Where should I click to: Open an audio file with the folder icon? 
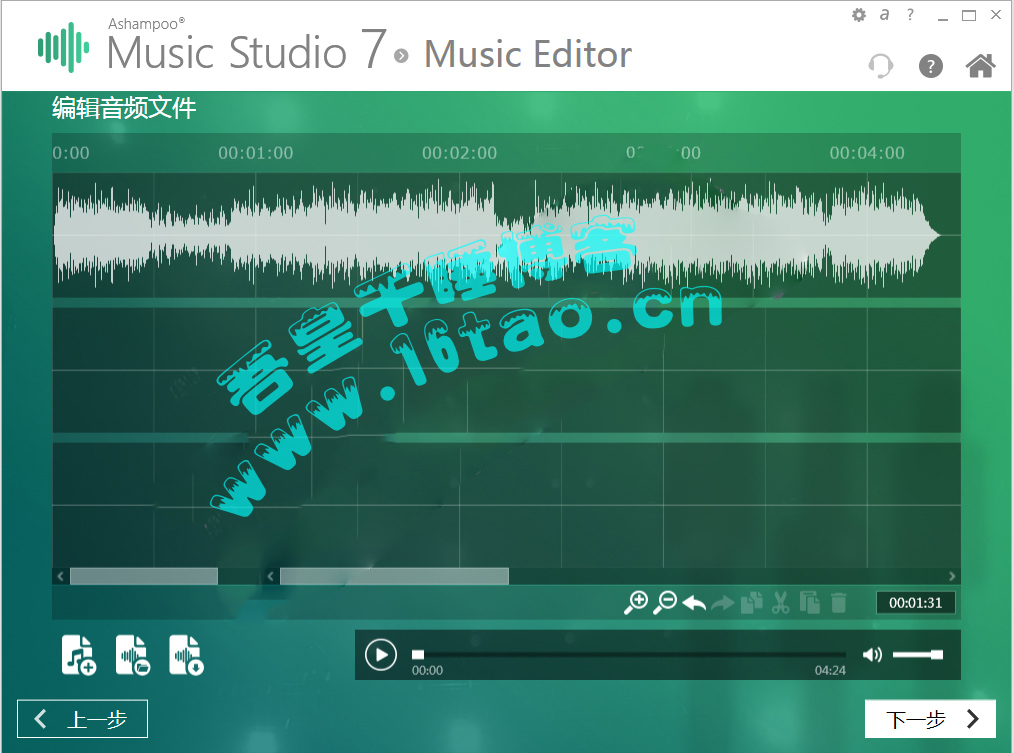(x=133, y=655)
